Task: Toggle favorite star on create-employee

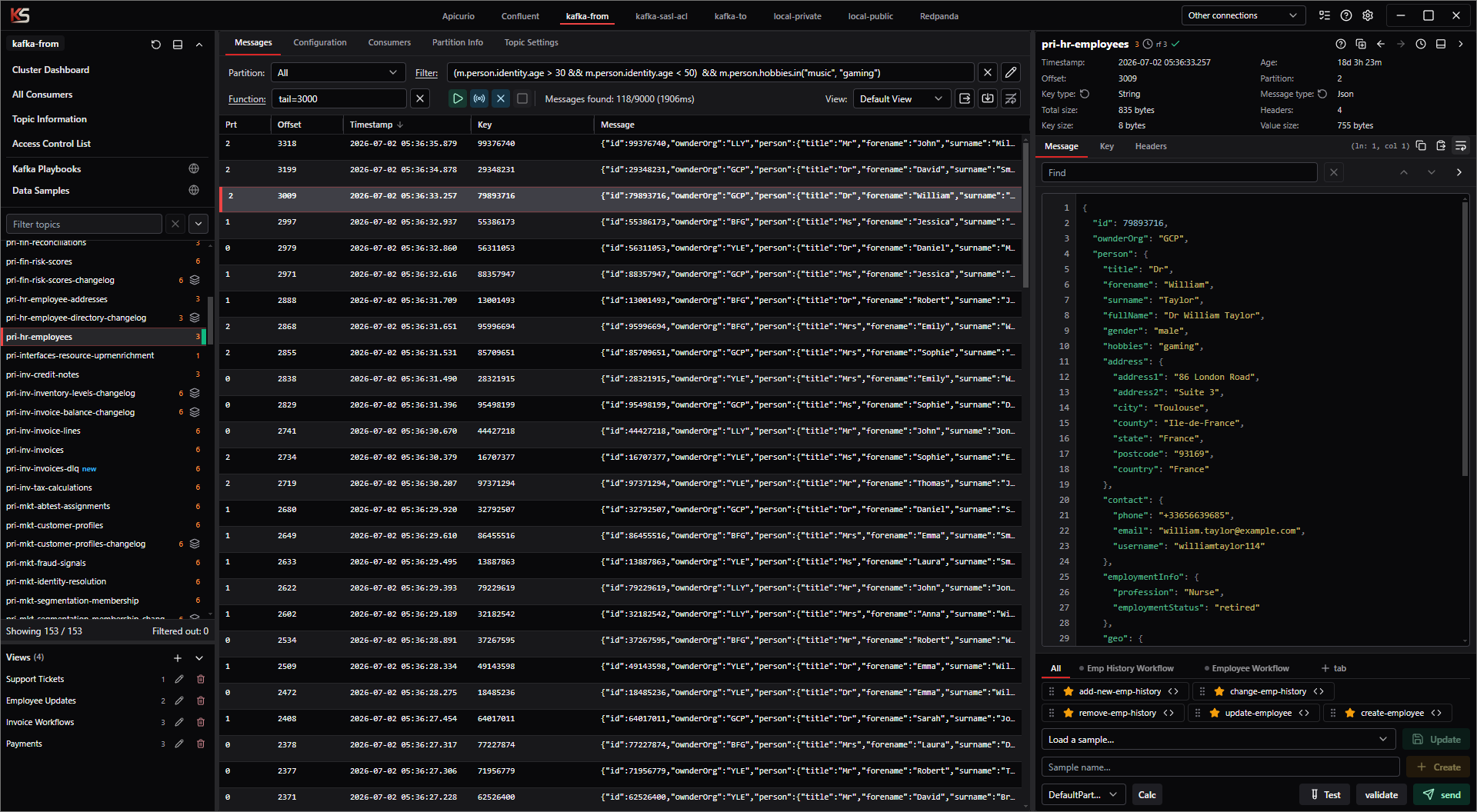Action: pyautogui.click(x=1350, y=713)
